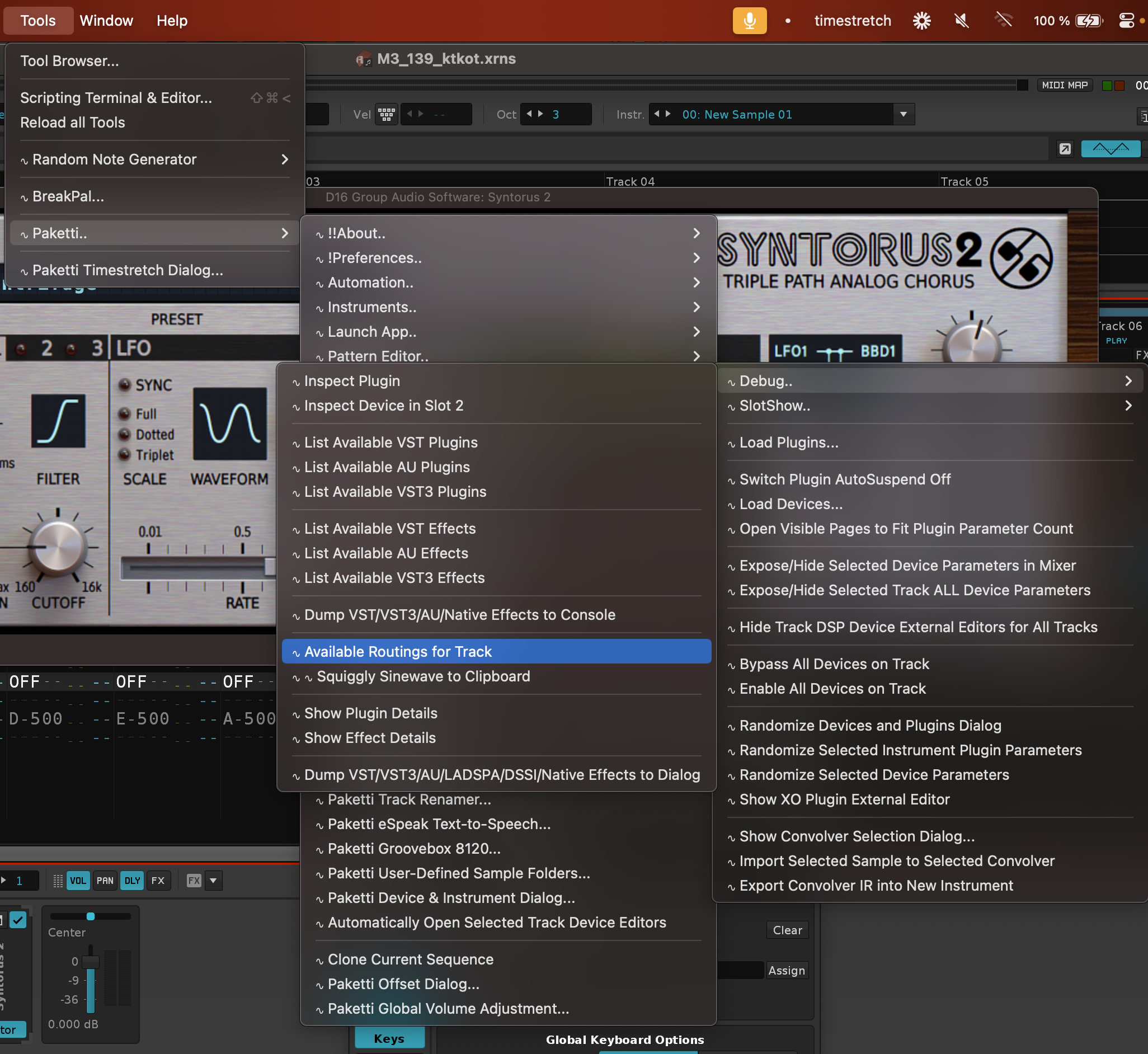Click the Syntorus filter type curve icon
This screenshot has width=1148, height=1054.
tap(58, 421)
